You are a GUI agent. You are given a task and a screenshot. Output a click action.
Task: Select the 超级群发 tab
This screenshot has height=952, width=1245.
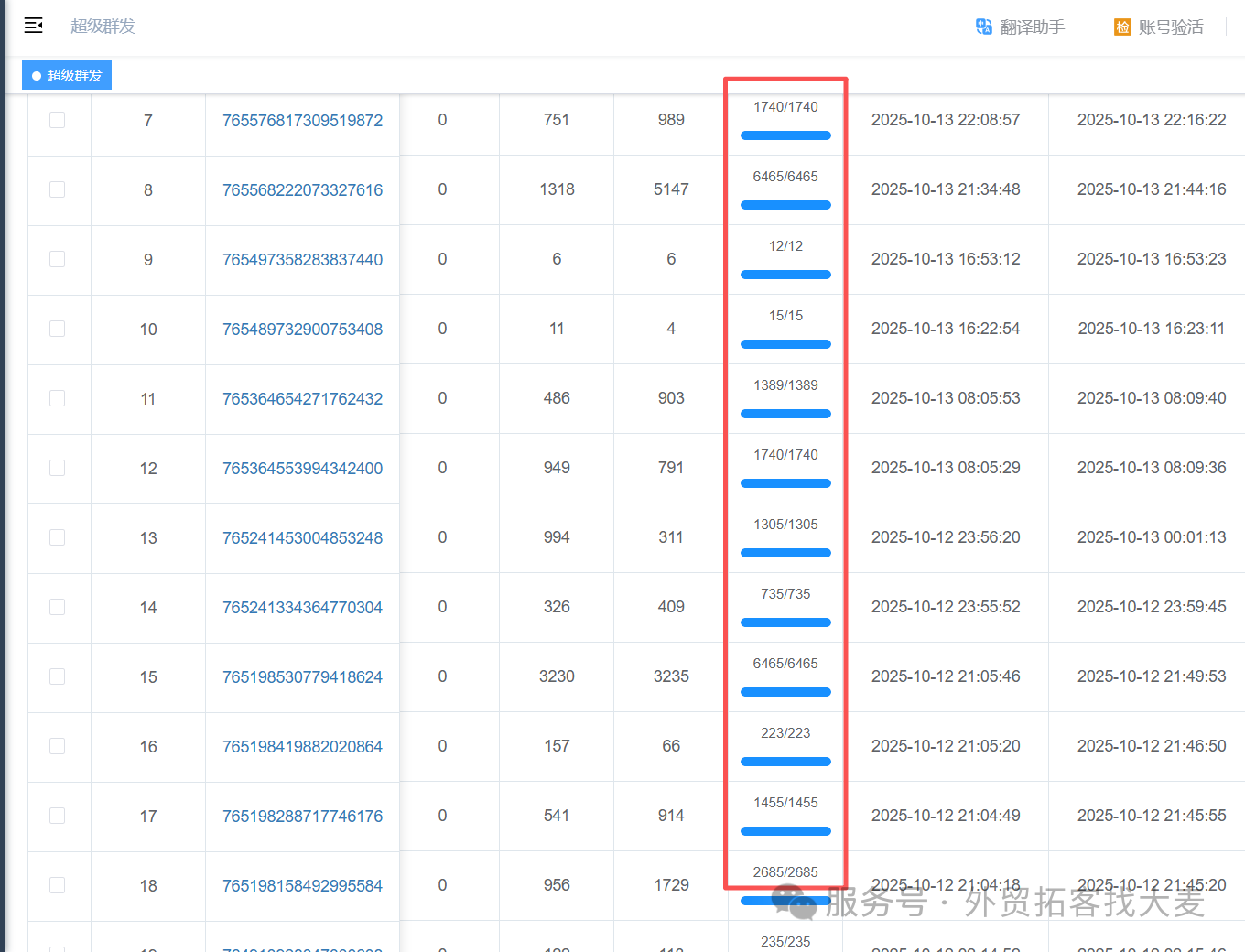click(67, 75)
